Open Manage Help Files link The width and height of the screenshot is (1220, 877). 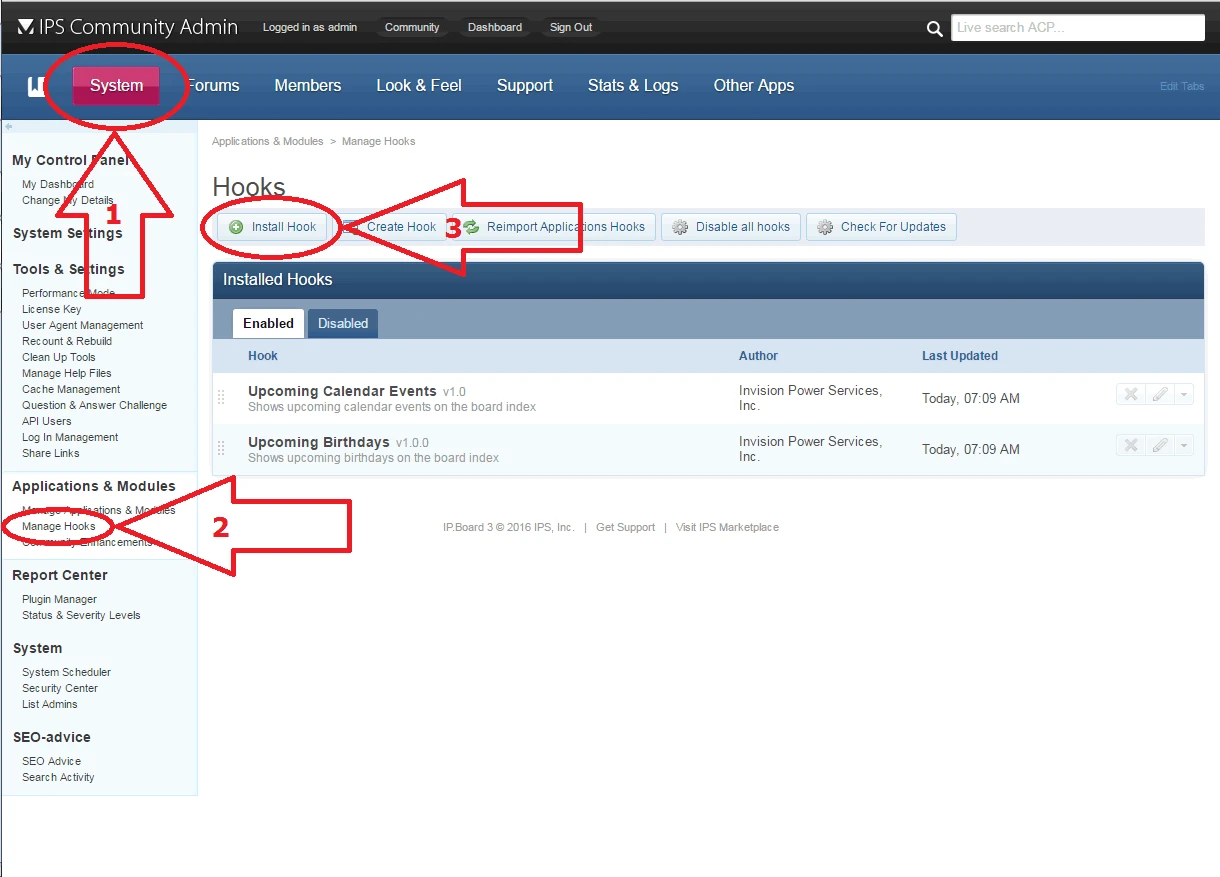click(x=67, y=373)
